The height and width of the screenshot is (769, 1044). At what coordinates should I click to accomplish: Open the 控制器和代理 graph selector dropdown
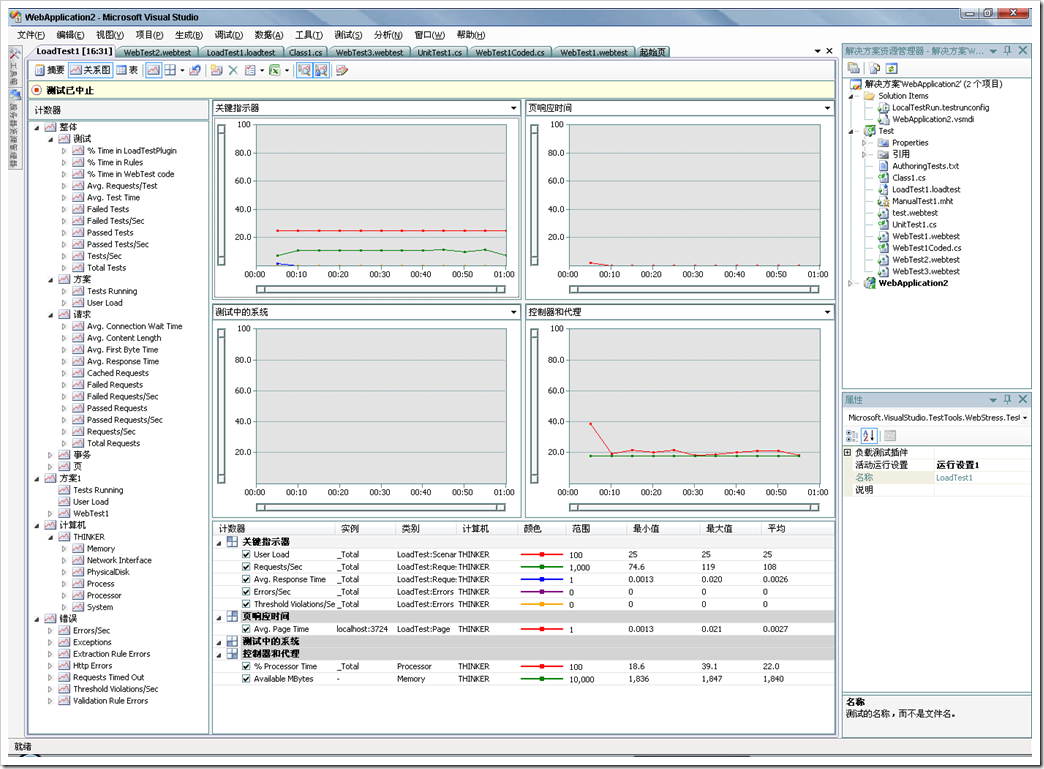click(x=827, y=312)
